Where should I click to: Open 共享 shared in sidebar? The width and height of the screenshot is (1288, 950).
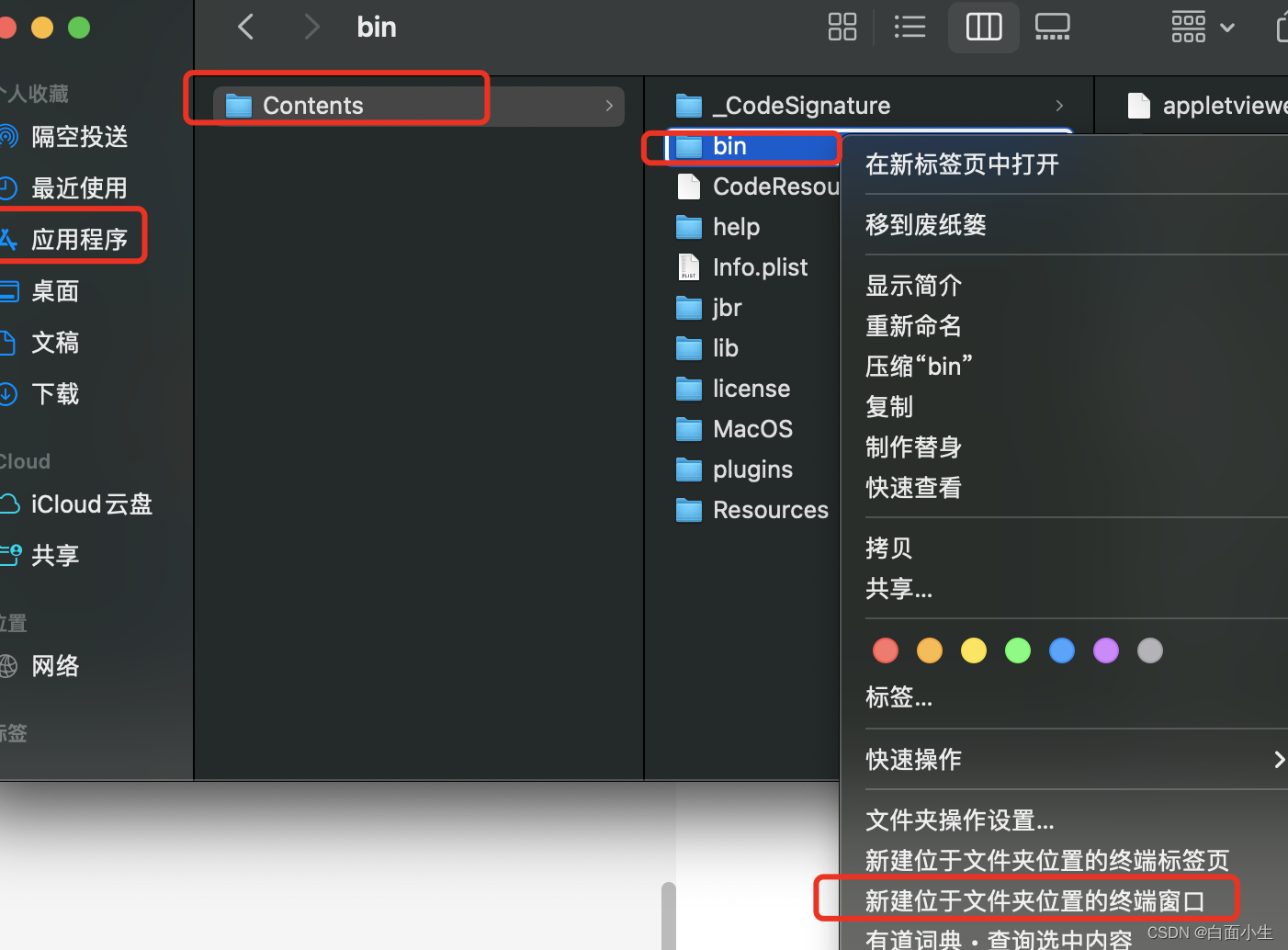coord(41,556)
